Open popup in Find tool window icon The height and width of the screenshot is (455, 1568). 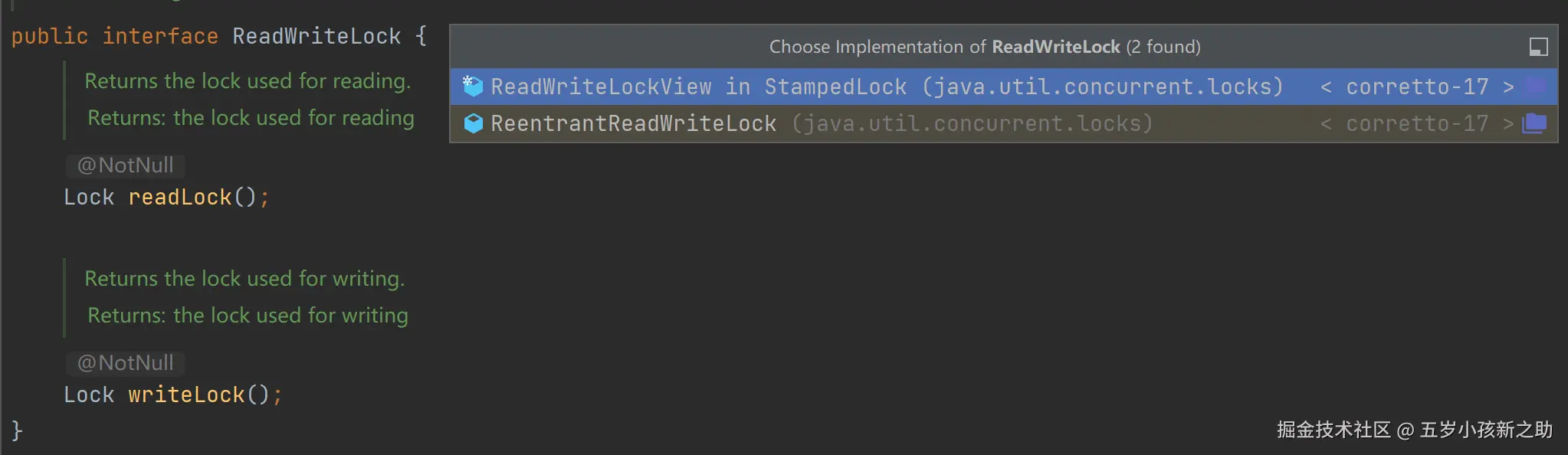[x=1538, y=47]
